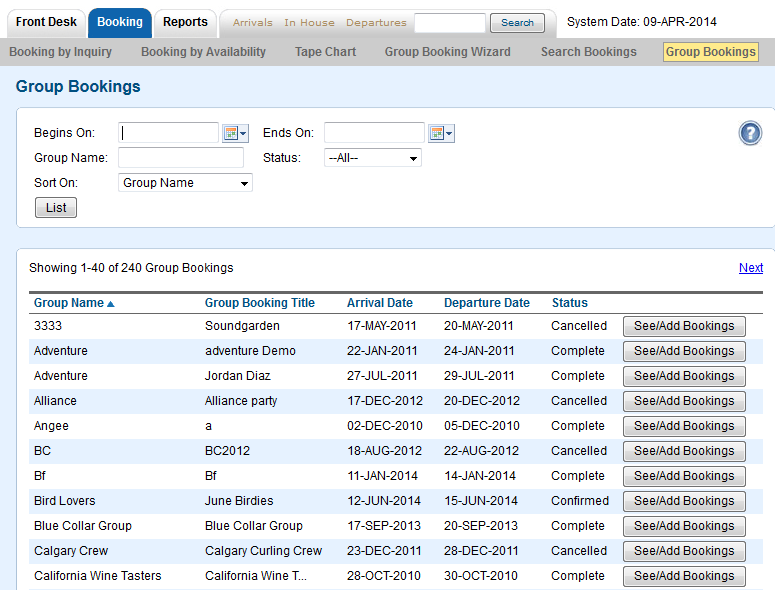
Task: Sort by Arrival Date column header
Action: click(380, 303)
